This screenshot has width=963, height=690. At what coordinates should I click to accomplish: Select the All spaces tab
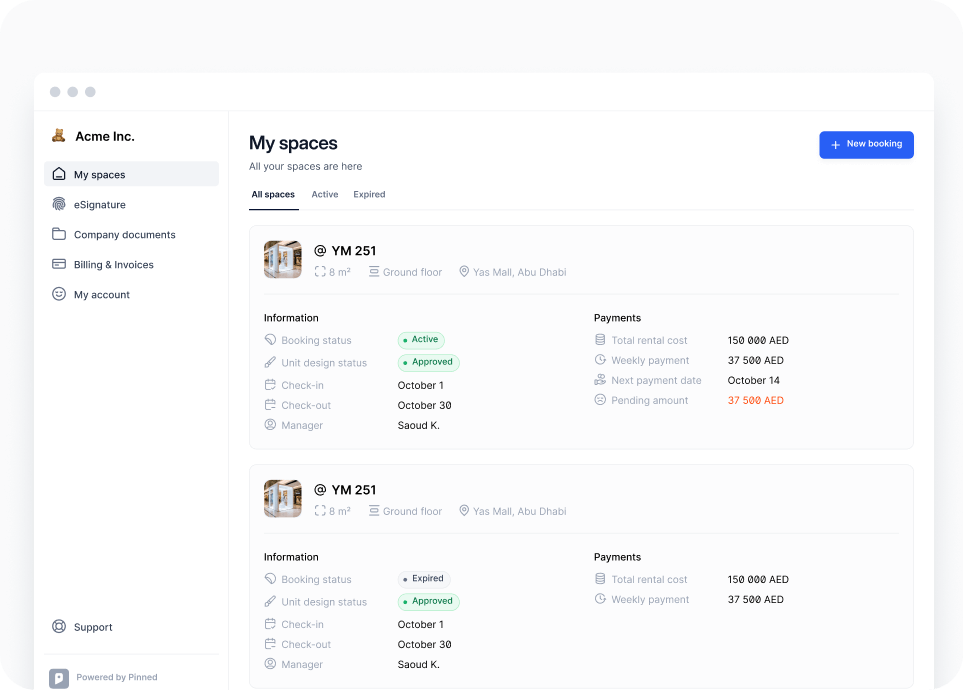click(273, 194)
